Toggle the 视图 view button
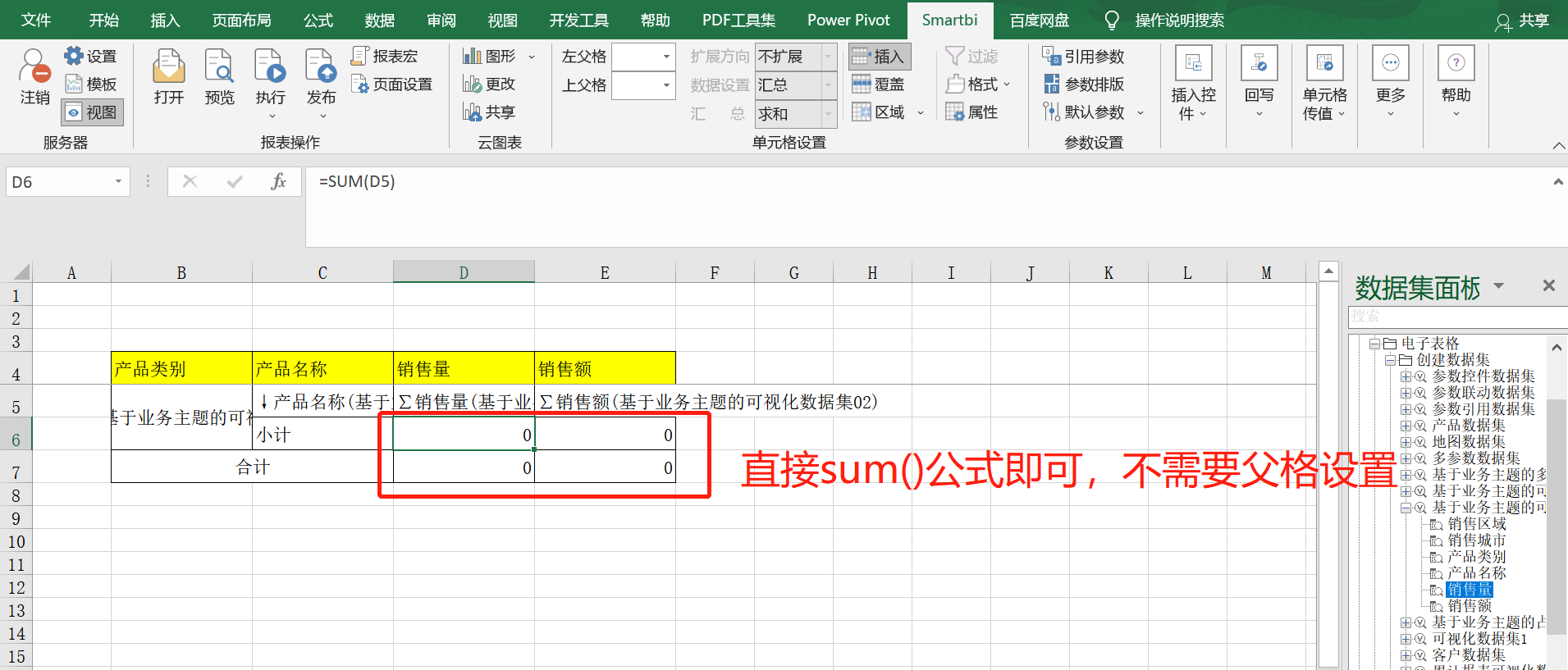The height and width of the screenshot is (670, 1568). (93, 112)
